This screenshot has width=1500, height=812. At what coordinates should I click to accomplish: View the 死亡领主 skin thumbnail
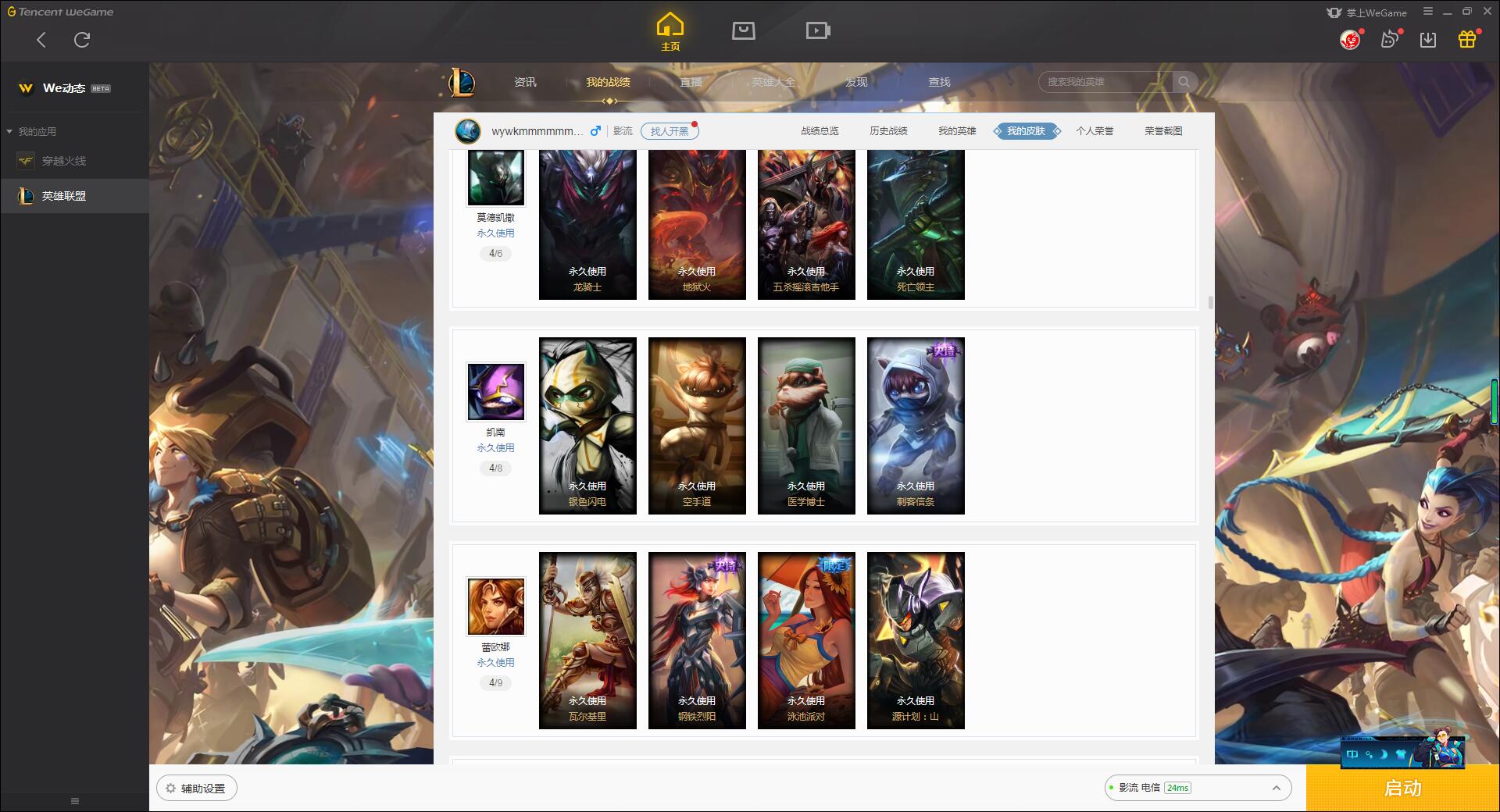click(916, 224)
